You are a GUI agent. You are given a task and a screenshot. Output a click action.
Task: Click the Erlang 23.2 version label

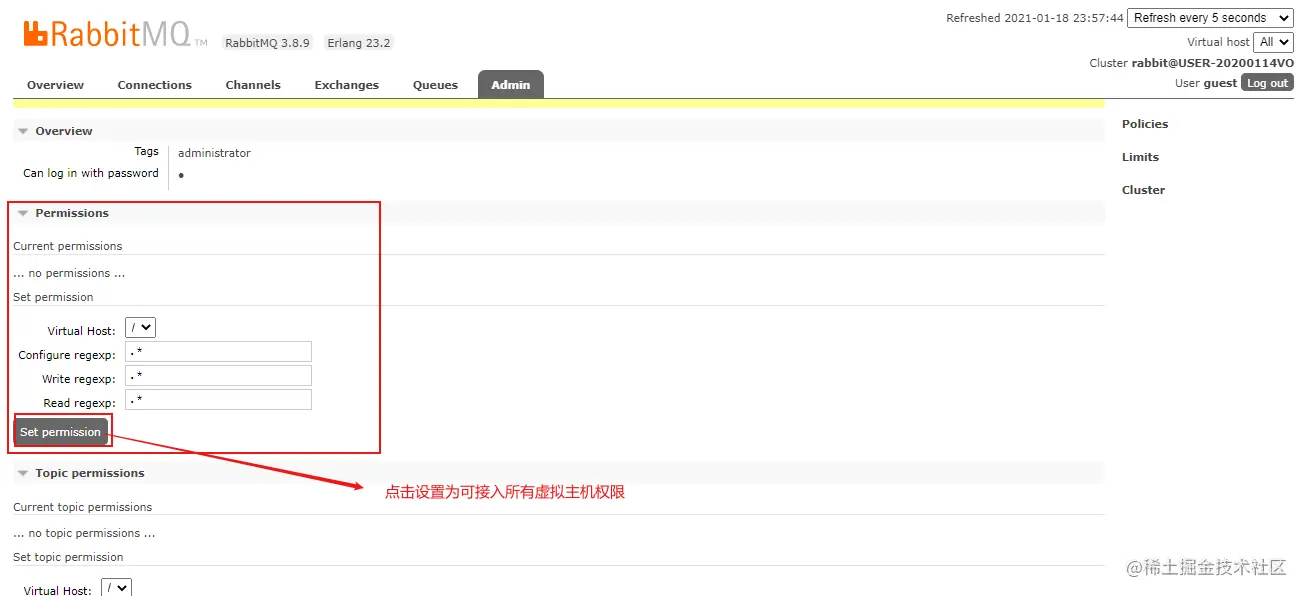point(359,43)
